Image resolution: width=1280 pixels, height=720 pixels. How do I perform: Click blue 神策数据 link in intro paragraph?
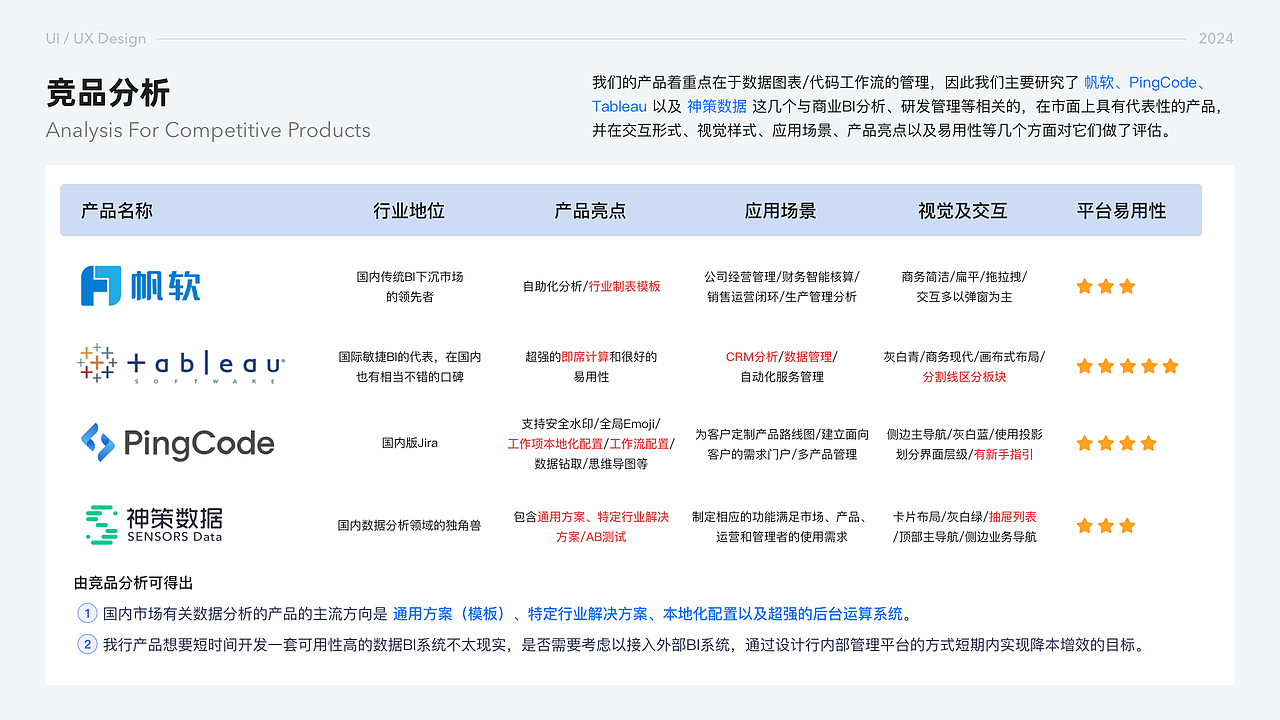coord(716,106)
